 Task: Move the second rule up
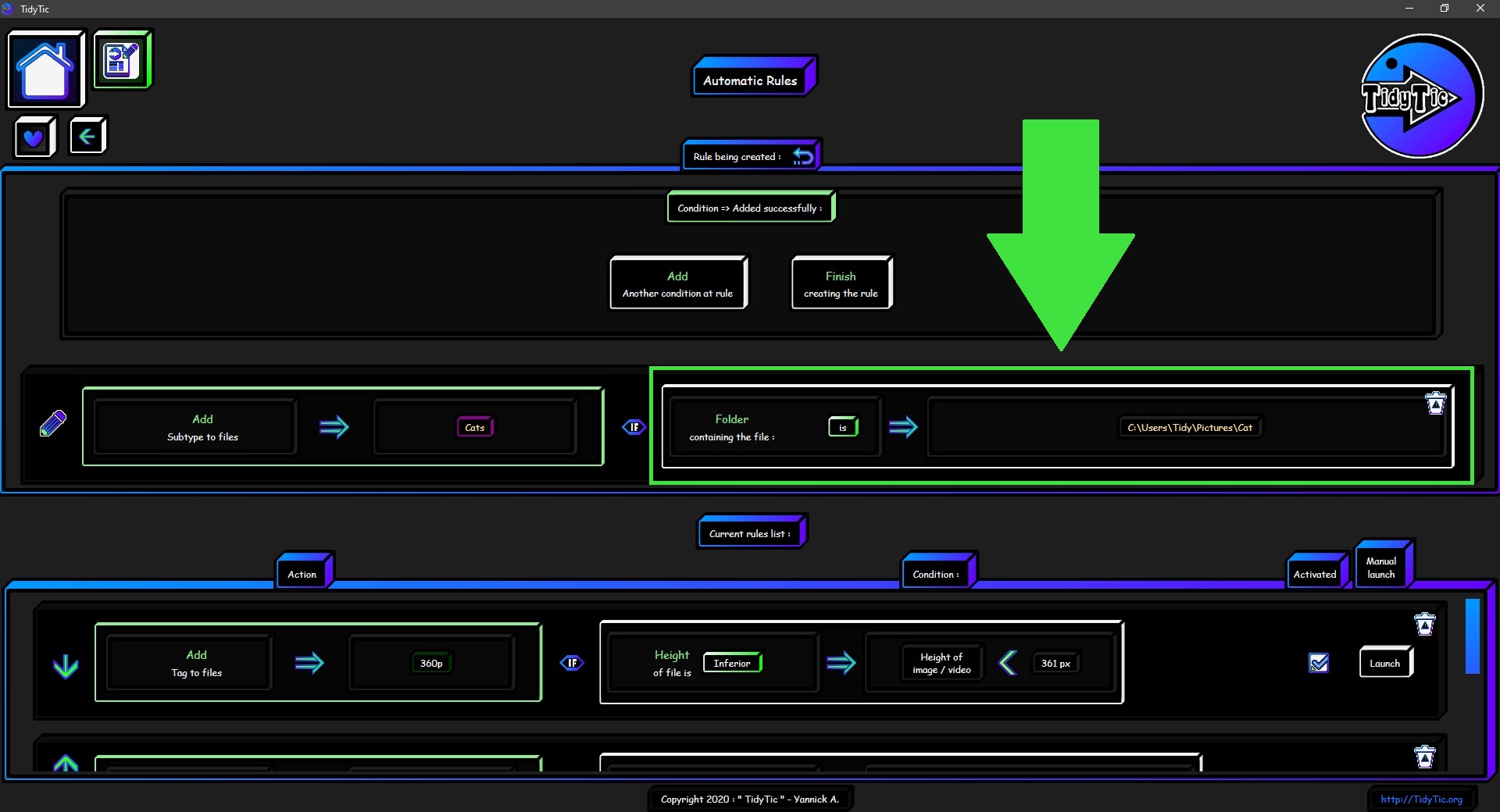(x=66, y=762)
